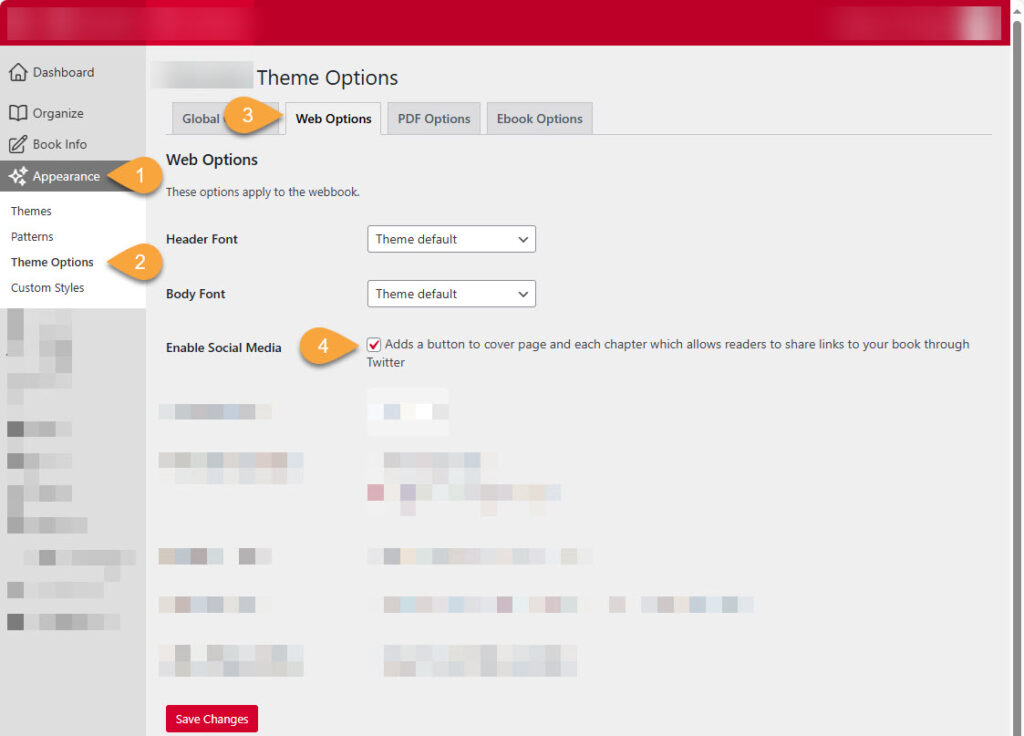This screenshot has width=1024, height=736.
Task: Open Custom Styles in the sidebar
Action: 46,287
